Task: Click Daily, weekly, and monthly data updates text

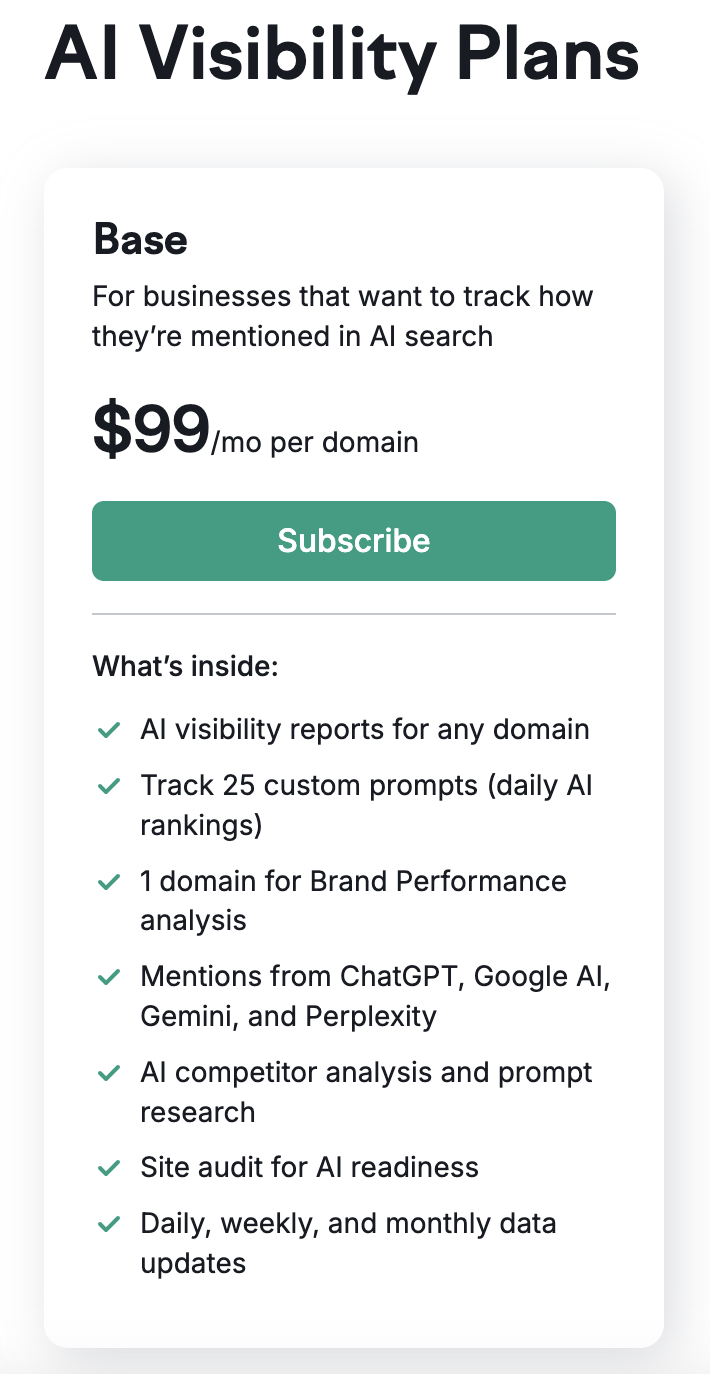Action: [x=348, y=1243]
